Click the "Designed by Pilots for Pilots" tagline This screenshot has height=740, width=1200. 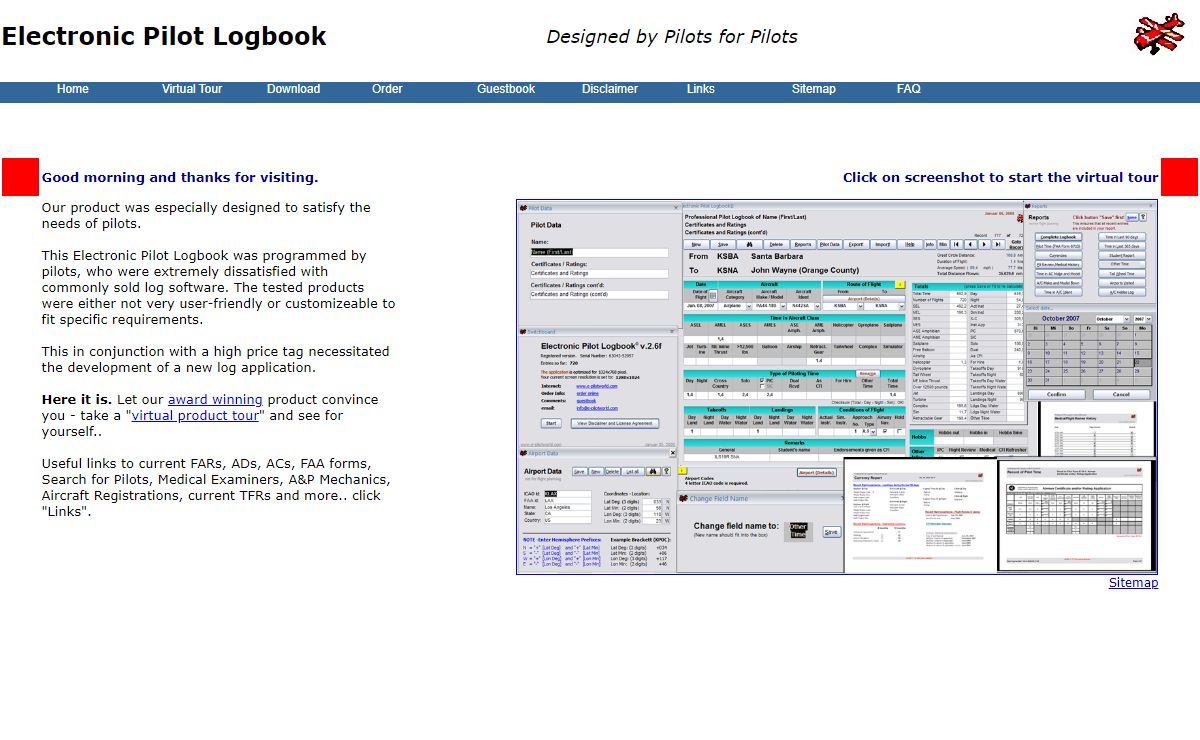[672, 37]
